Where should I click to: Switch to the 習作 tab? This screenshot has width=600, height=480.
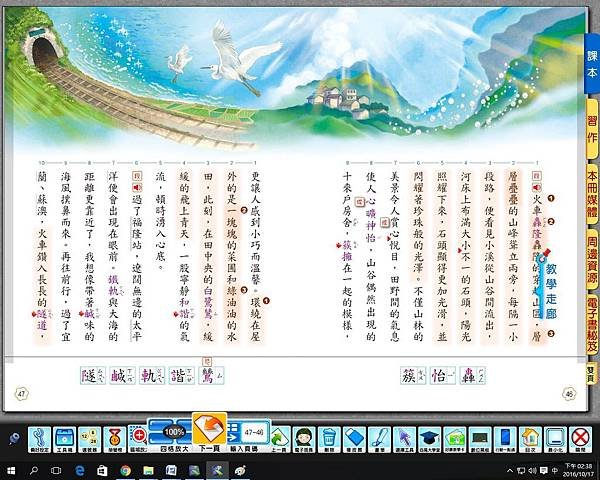point(592,129)
